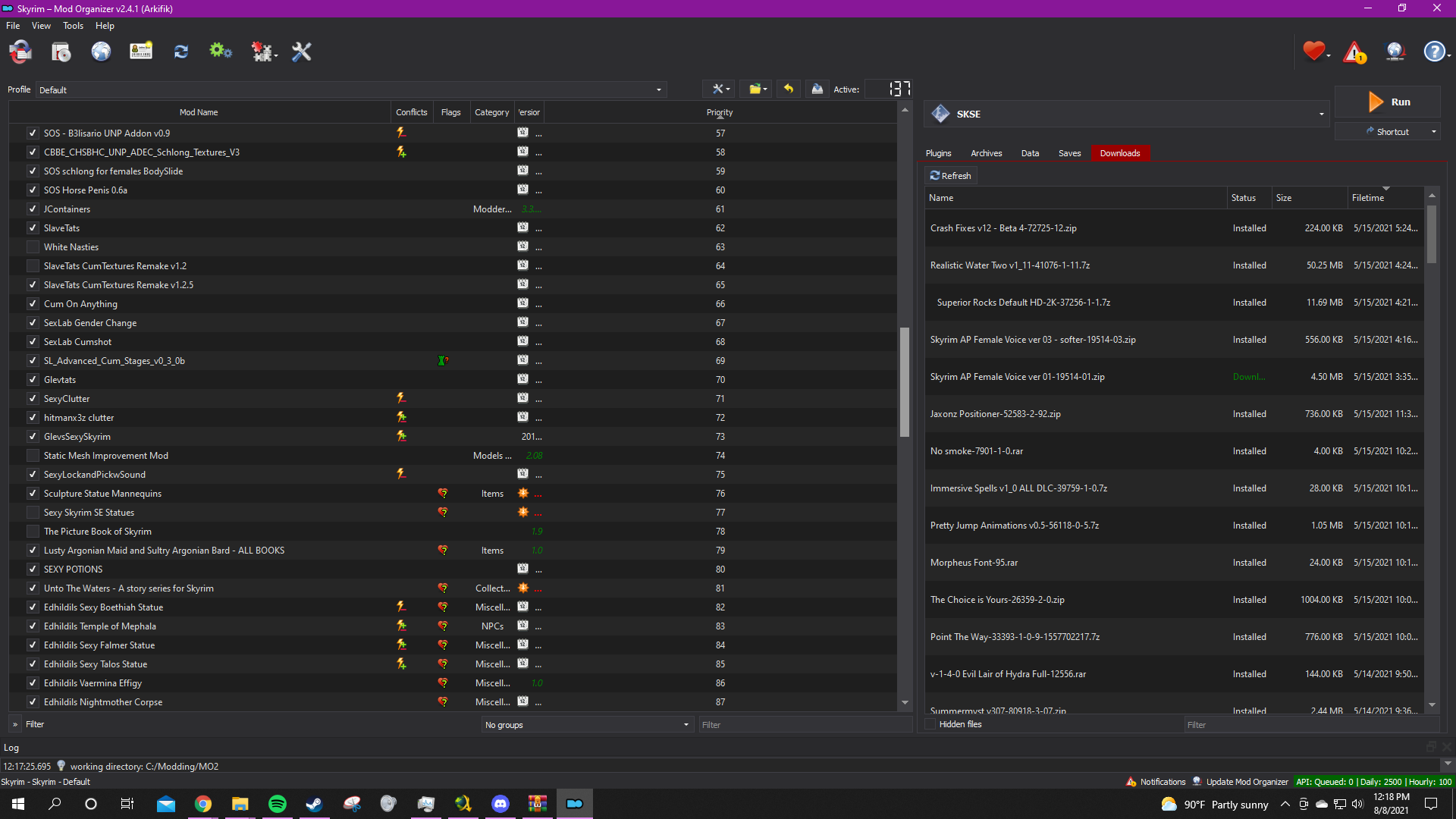Viewport: 1456px width, 819px height.
Task: Sort mods by Conflicts column header
Action: tap(412, 112)
